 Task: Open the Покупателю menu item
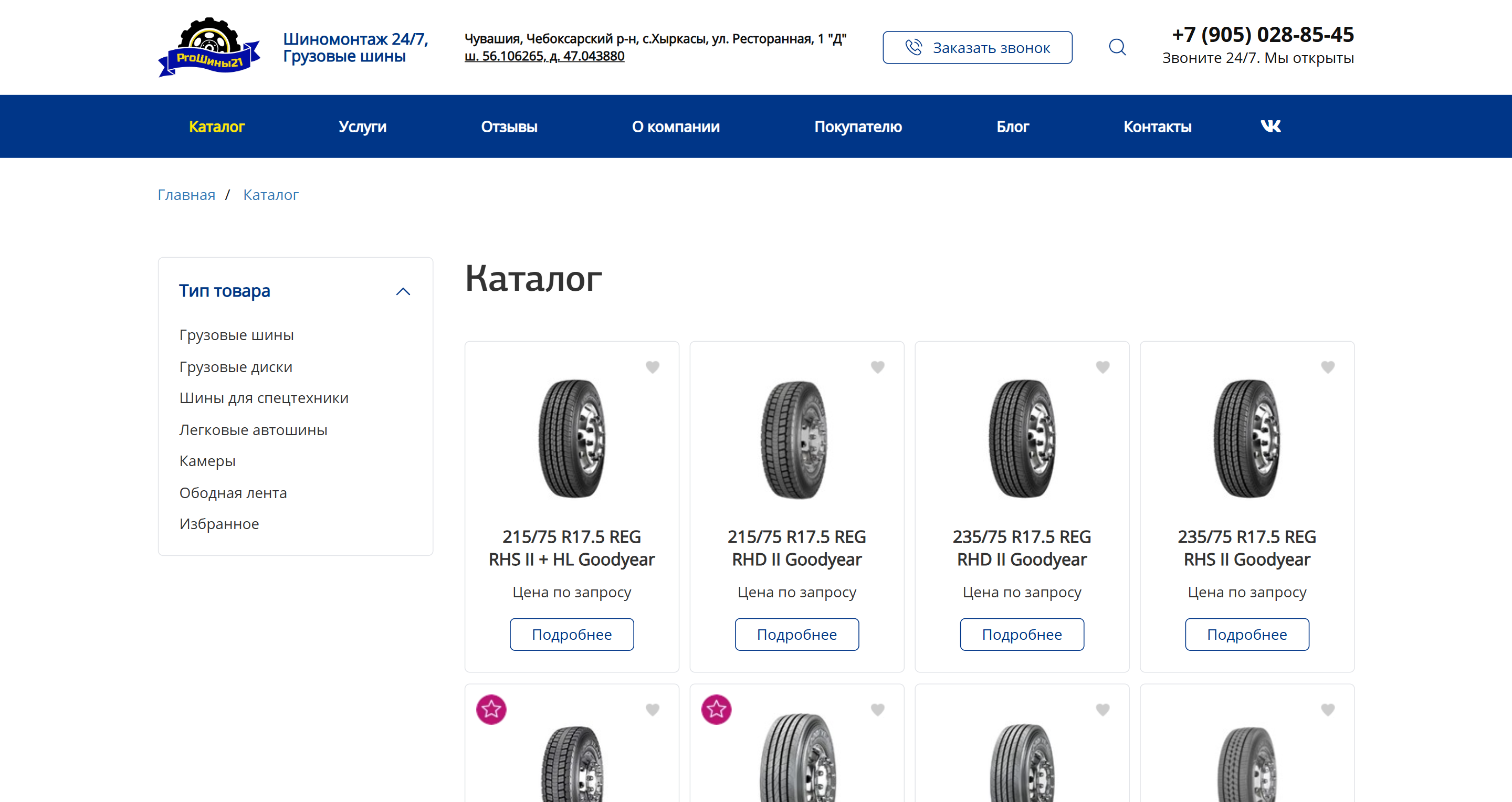pos(857,126)
